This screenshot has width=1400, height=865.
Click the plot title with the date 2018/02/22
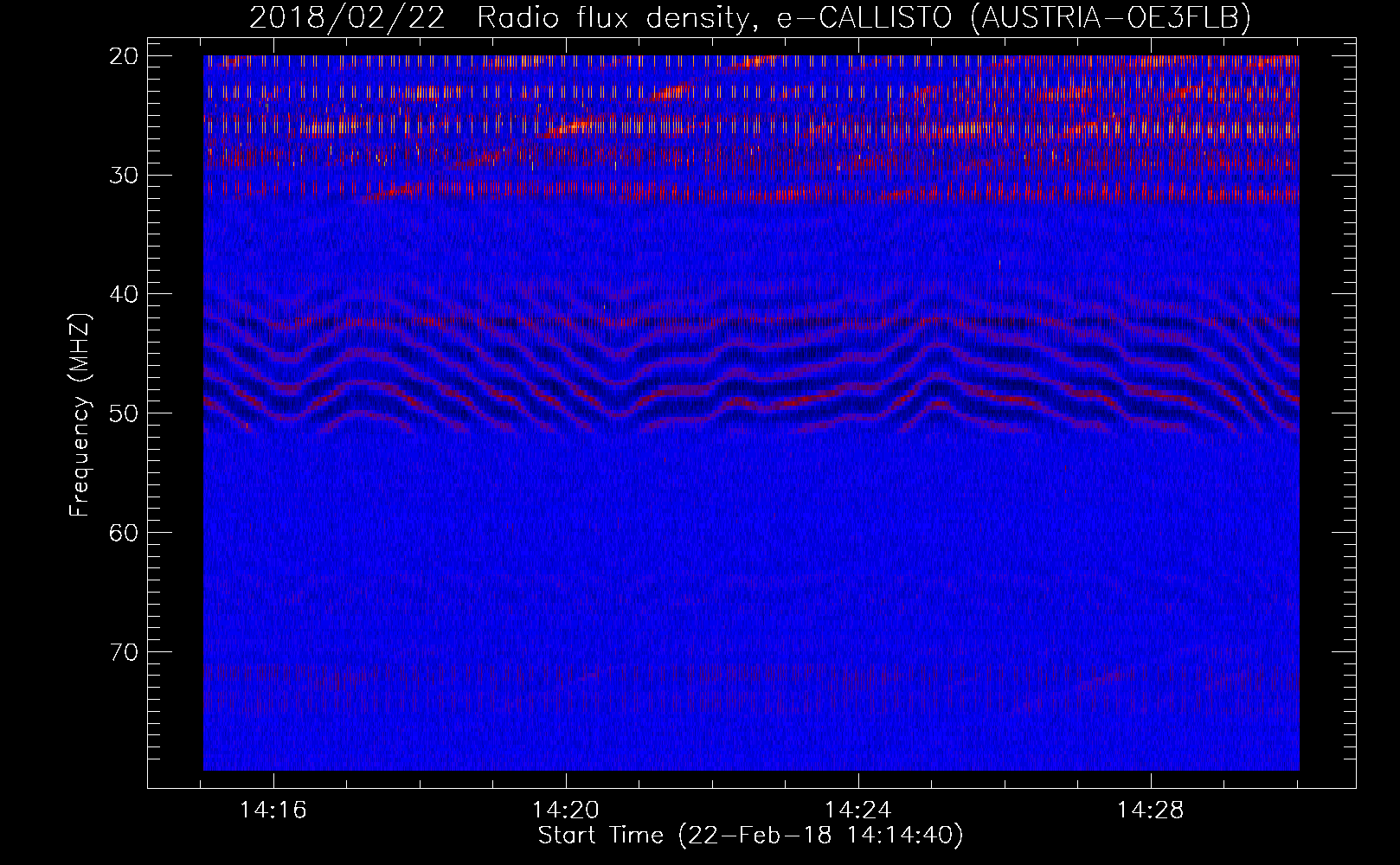click(x=749, y=17)
